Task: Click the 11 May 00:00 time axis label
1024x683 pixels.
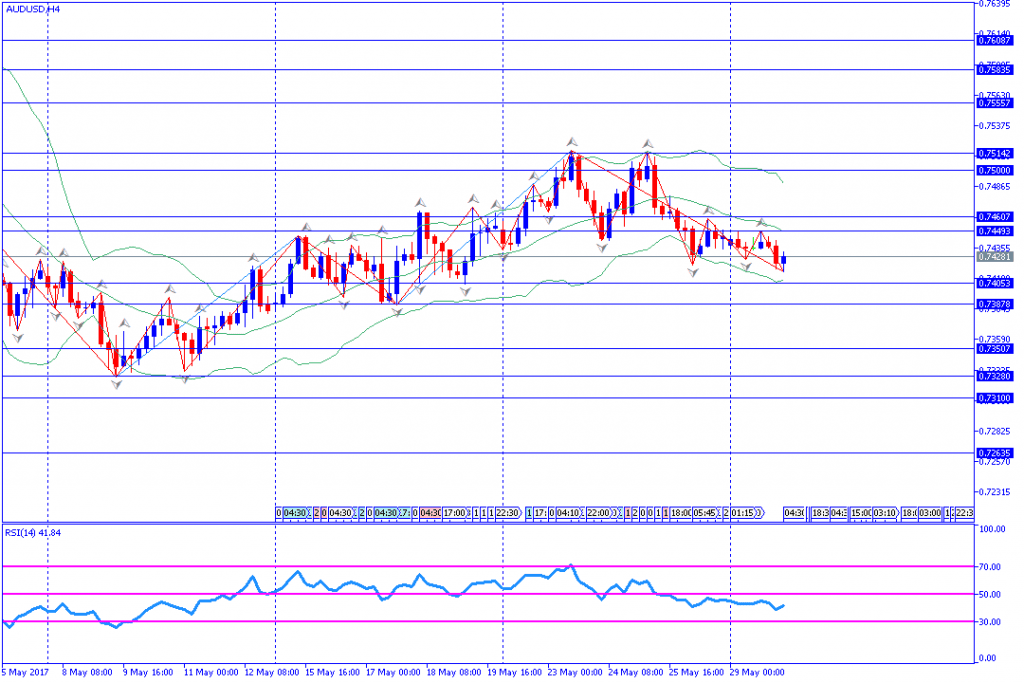Action: (x=211, y=673)
